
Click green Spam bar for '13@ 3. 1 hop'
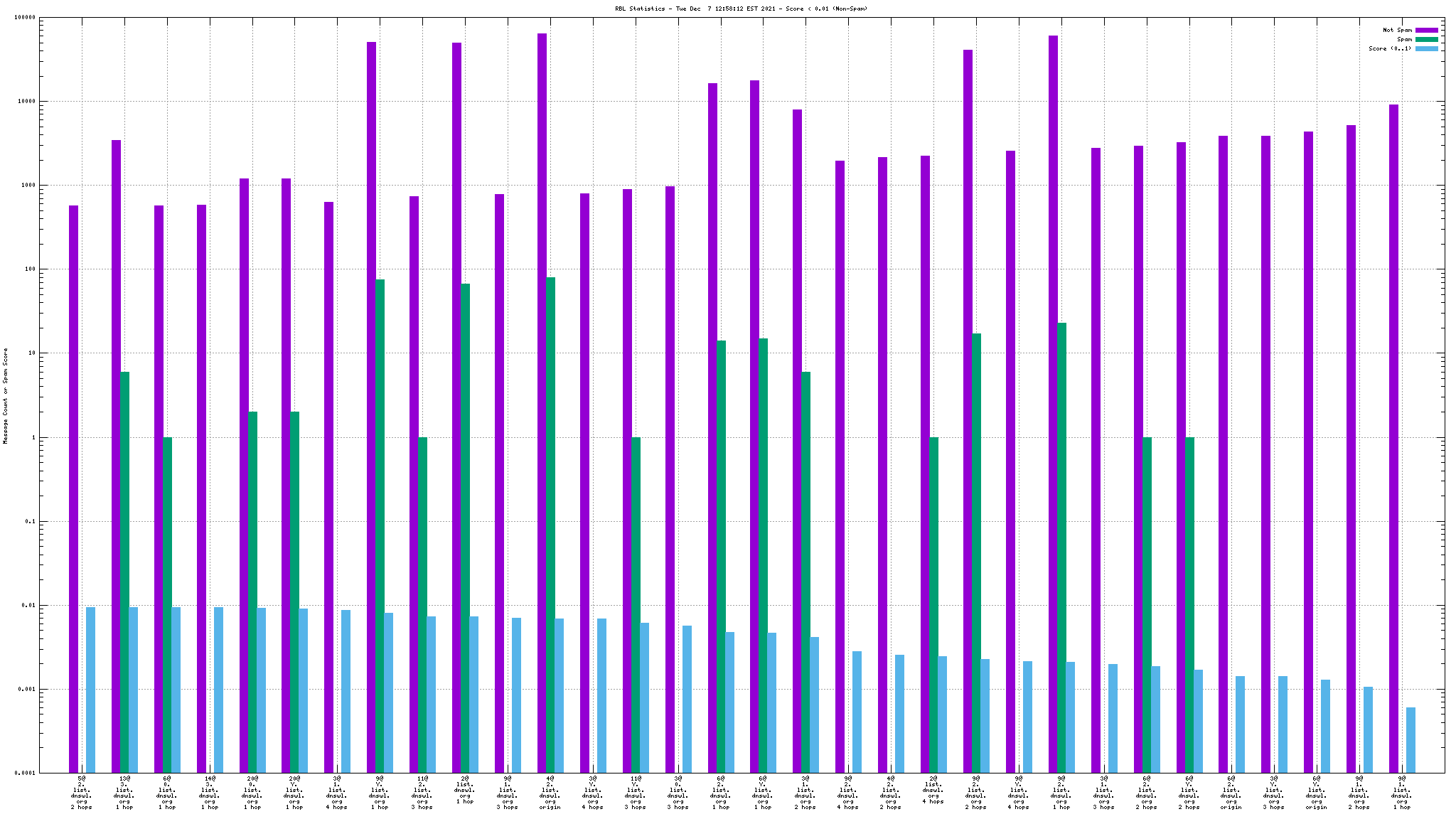[124, 569]
